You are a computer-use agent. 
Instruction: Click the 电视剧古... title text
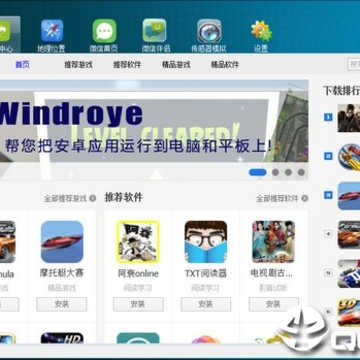click(272, 274)
